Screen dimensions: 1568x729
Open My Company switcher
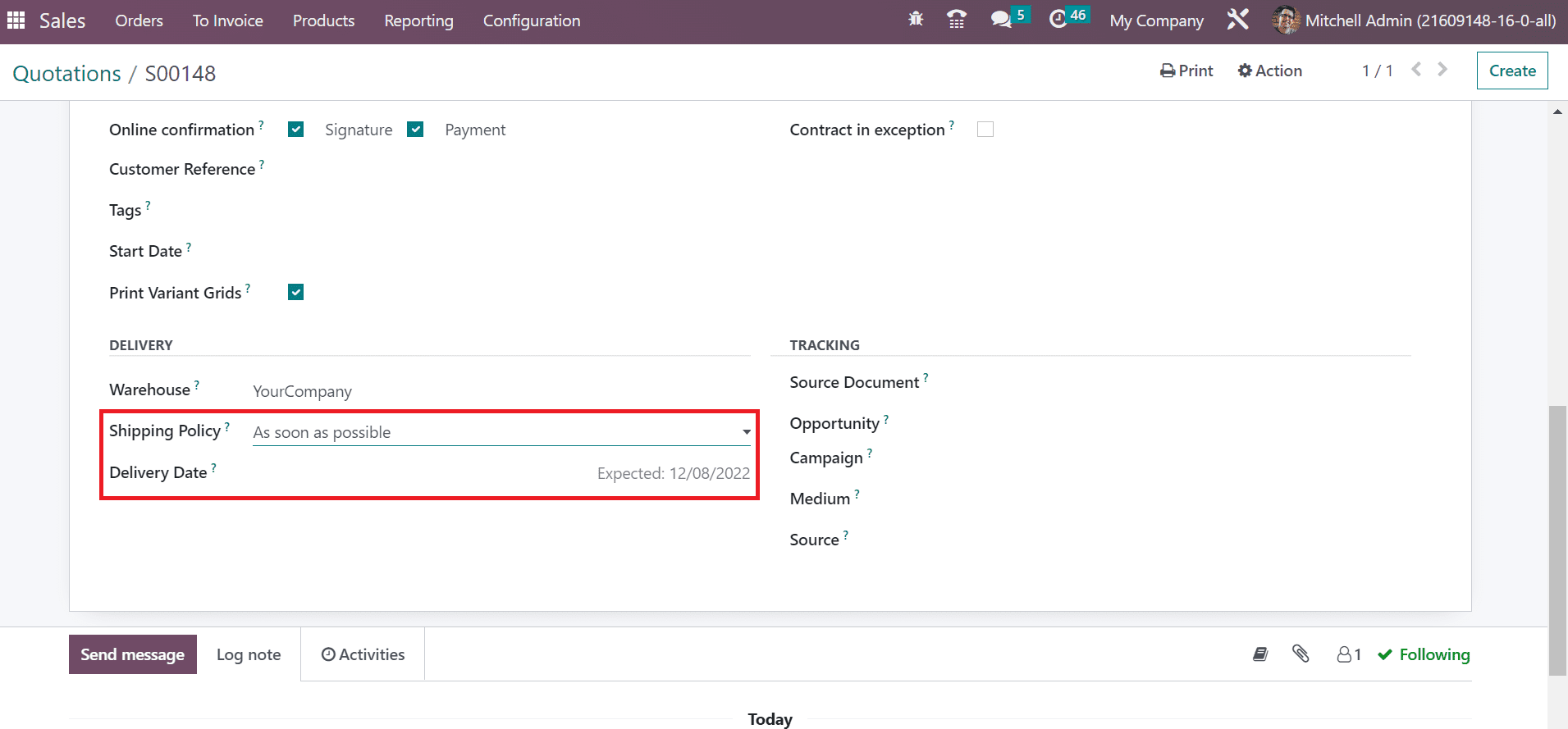[x=1156, y=21]
